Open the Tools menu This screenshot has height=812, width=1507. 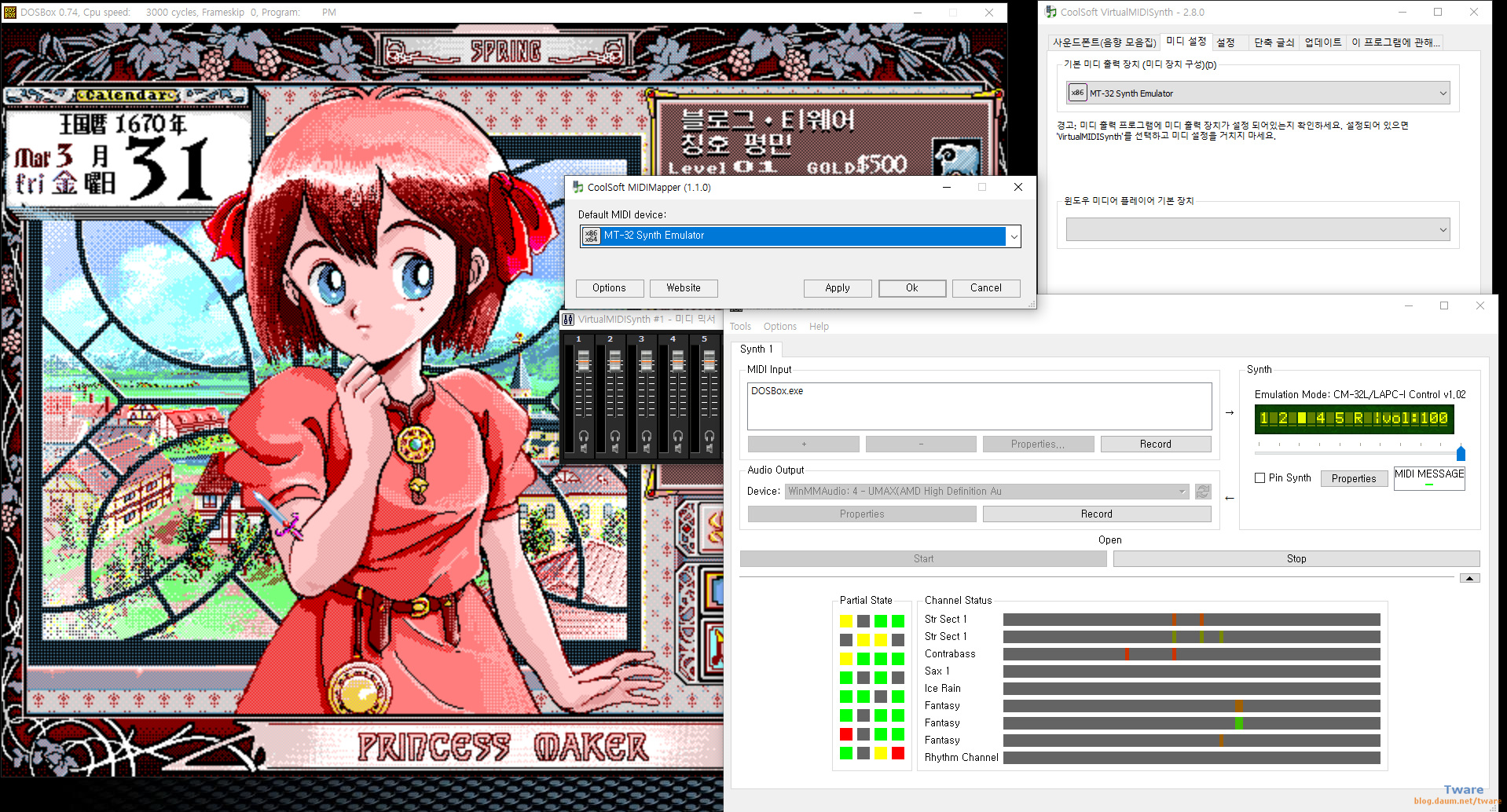pos(740,327)
